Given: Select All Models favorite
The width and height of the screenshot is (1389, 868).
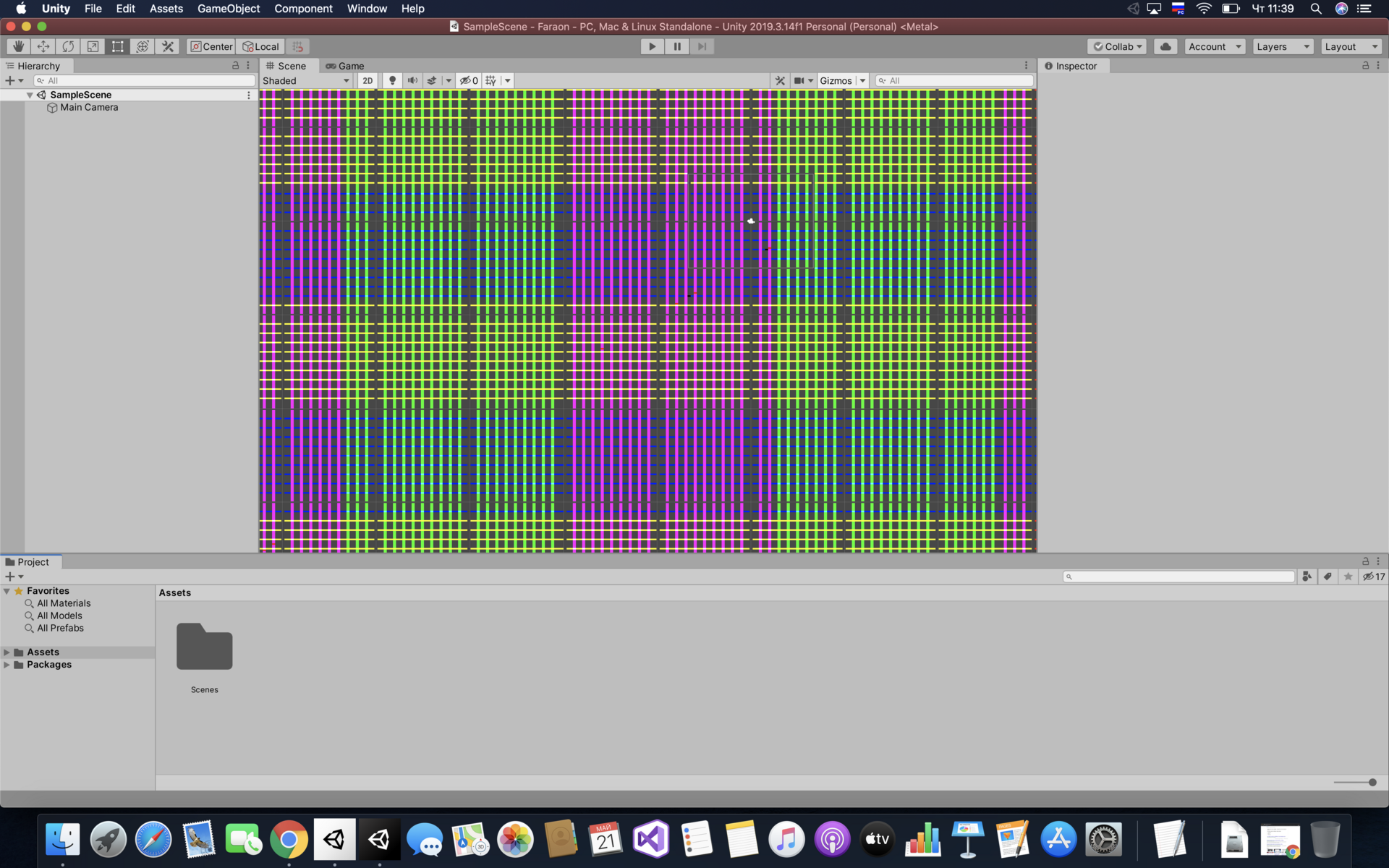Looking at the screenshot, I should (x=59, y=616).
